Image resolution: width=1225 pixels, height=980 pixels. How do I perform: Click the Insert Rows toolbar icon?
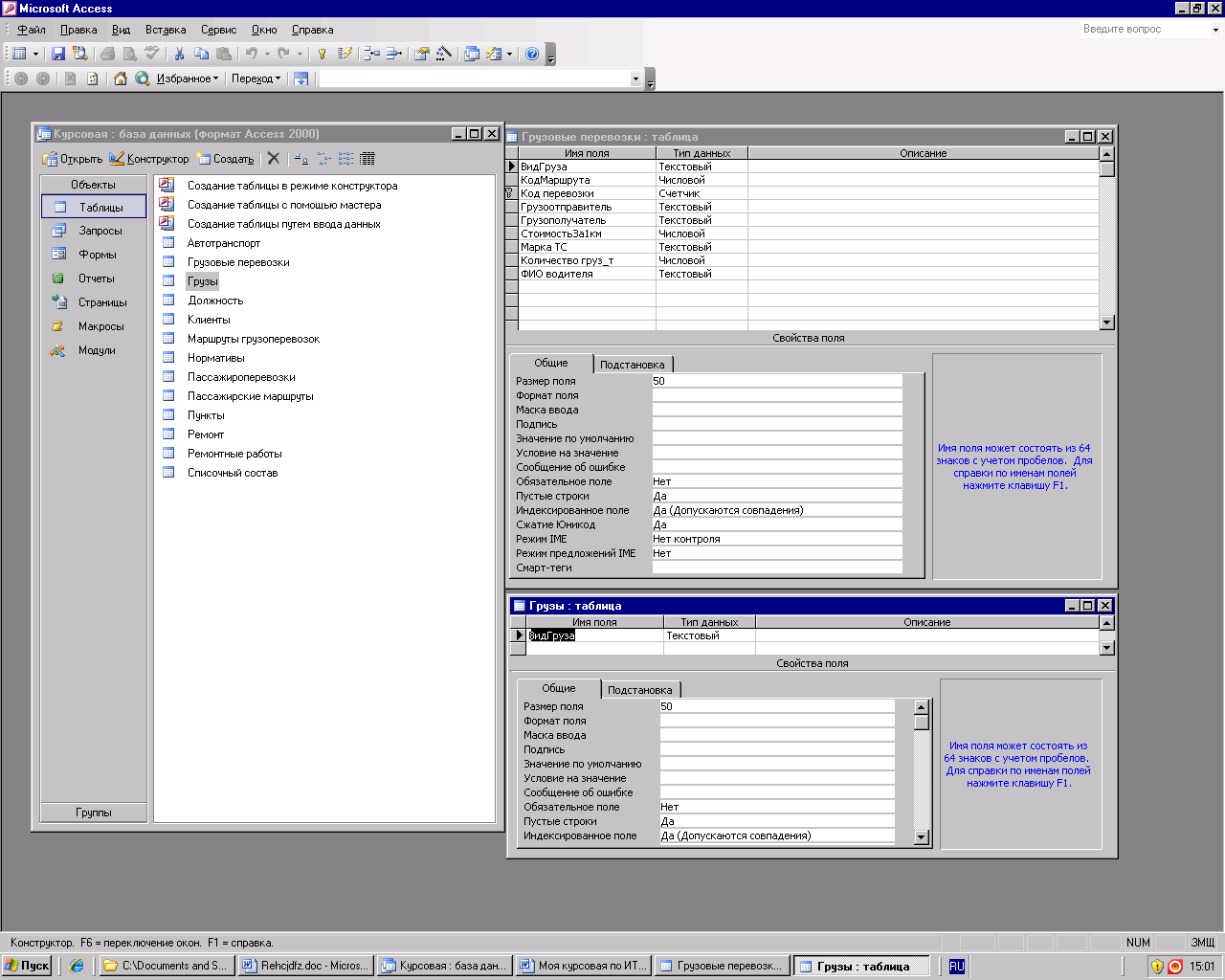pyautogui.click(x=371, y=54)
